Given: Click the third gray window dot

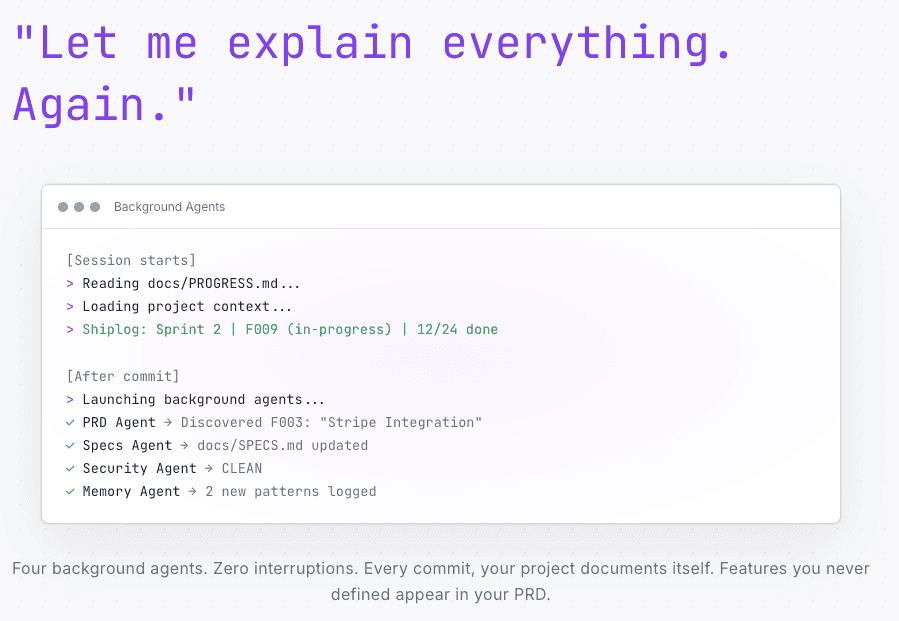Looking at the screenshot, I should coord(95,207).
